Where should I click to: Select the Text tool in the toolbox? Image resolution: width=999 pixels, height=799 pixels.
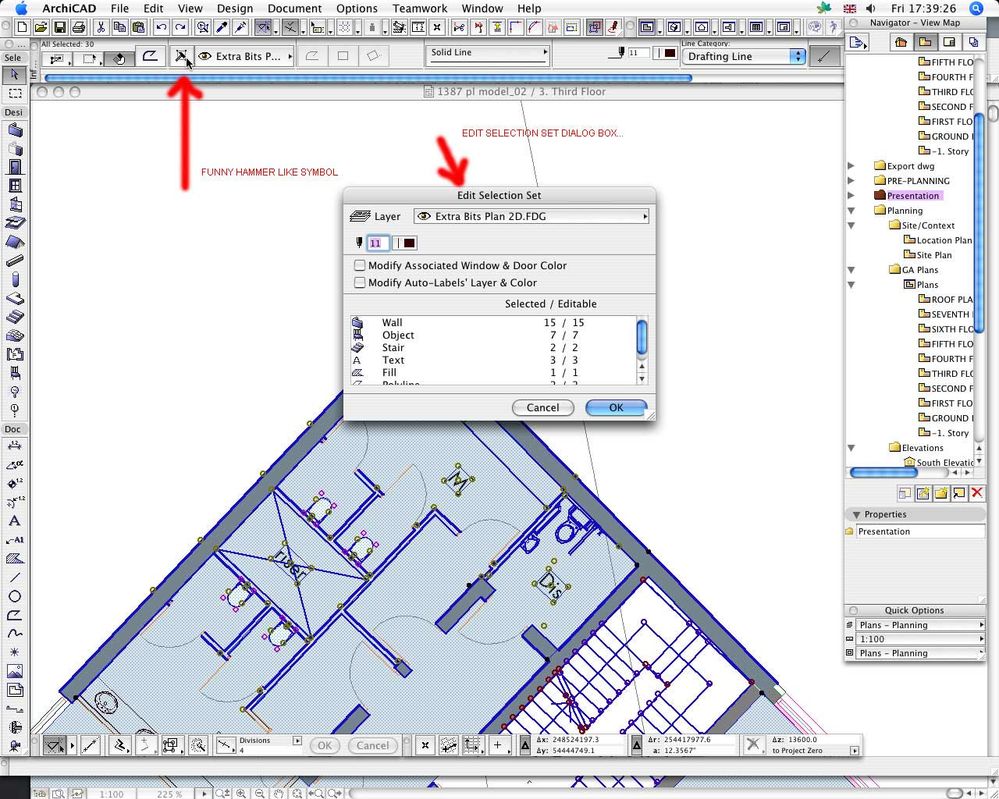point(15,521)
